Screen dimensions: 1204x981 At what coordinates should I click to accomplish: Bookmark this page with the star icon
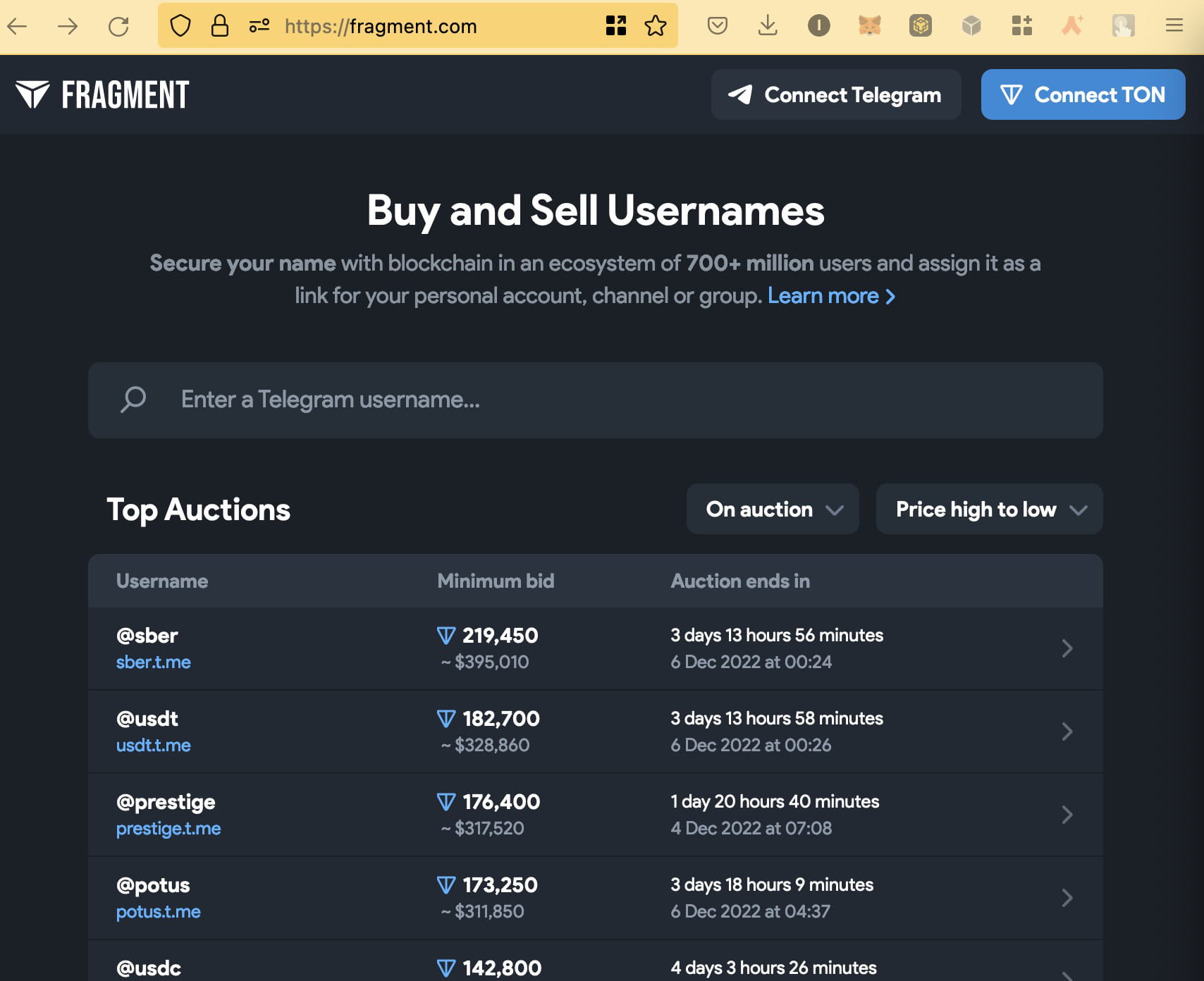tap(656, 26)
